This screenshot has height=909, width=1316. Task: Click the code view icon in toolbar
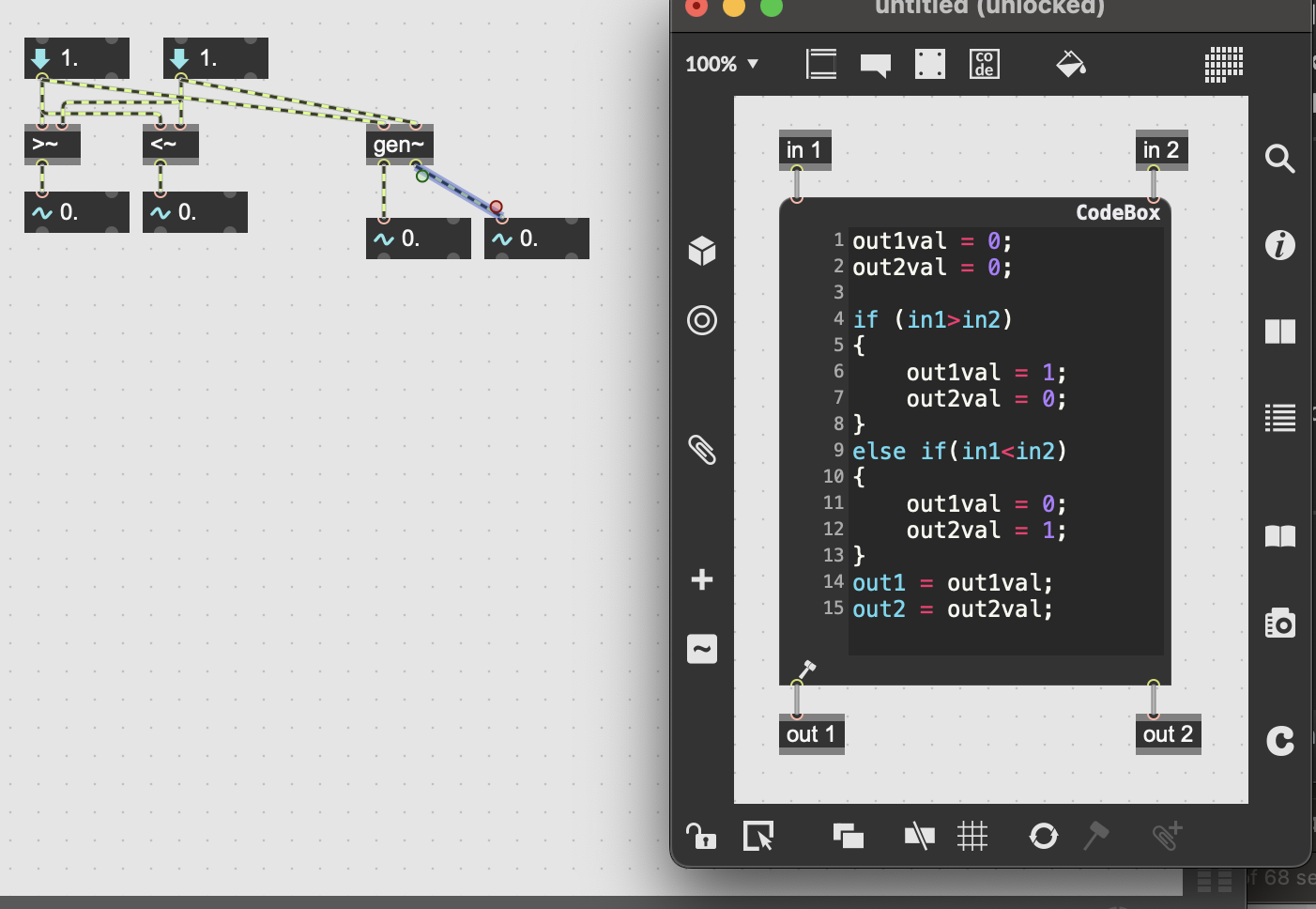(x=984, y=64)
